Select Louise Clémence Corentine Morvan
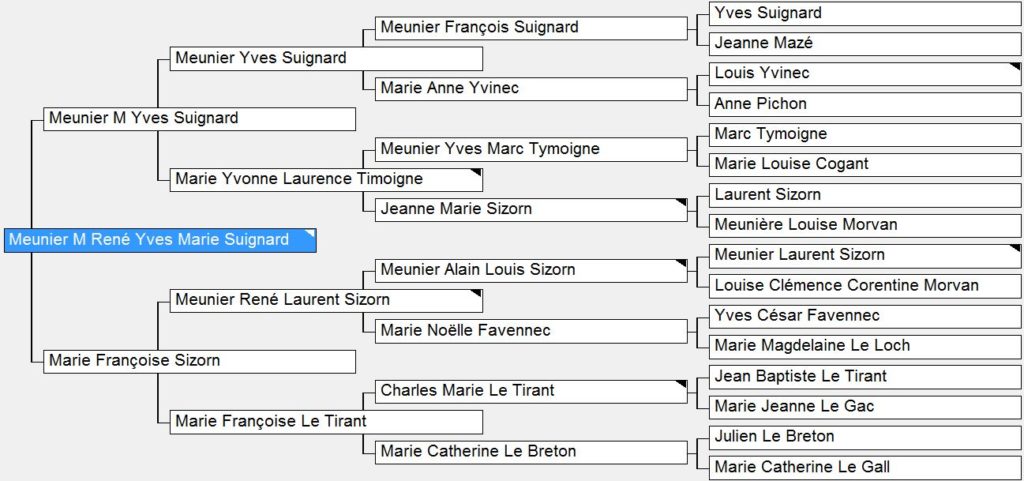The image size is (1024, 481). point(865,286)
